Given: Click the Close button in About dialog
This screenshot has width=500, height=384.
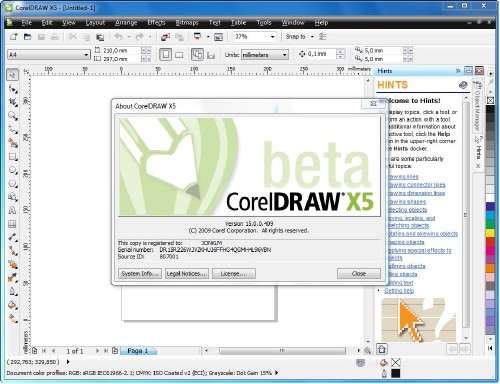Looking at the screenshot, I should 359,274.
